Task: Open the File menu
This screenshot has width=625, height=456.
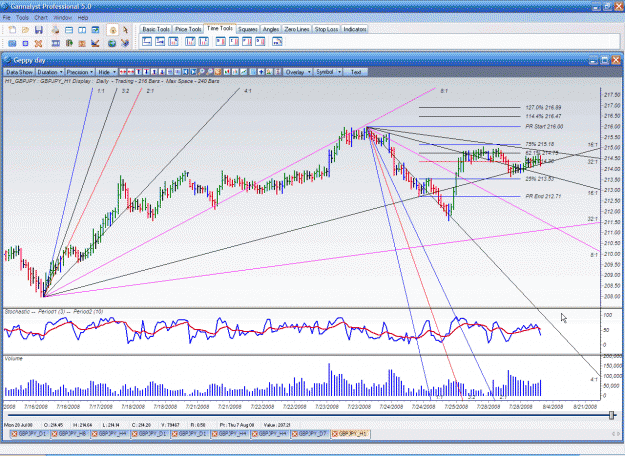Action: (7, 18)
